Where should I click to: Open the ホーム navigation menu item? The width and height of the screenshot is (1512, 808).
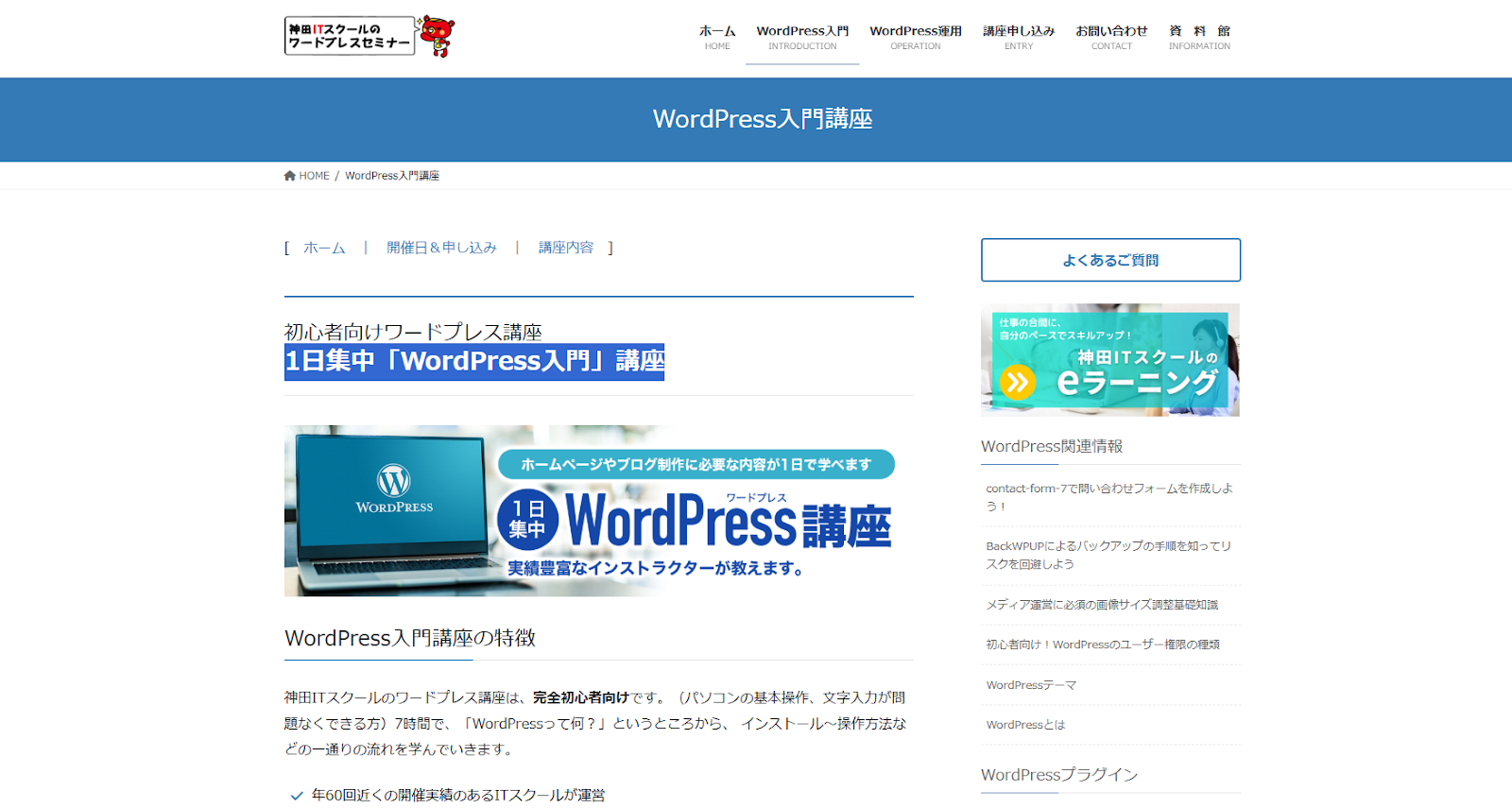[x=717, y=37]
